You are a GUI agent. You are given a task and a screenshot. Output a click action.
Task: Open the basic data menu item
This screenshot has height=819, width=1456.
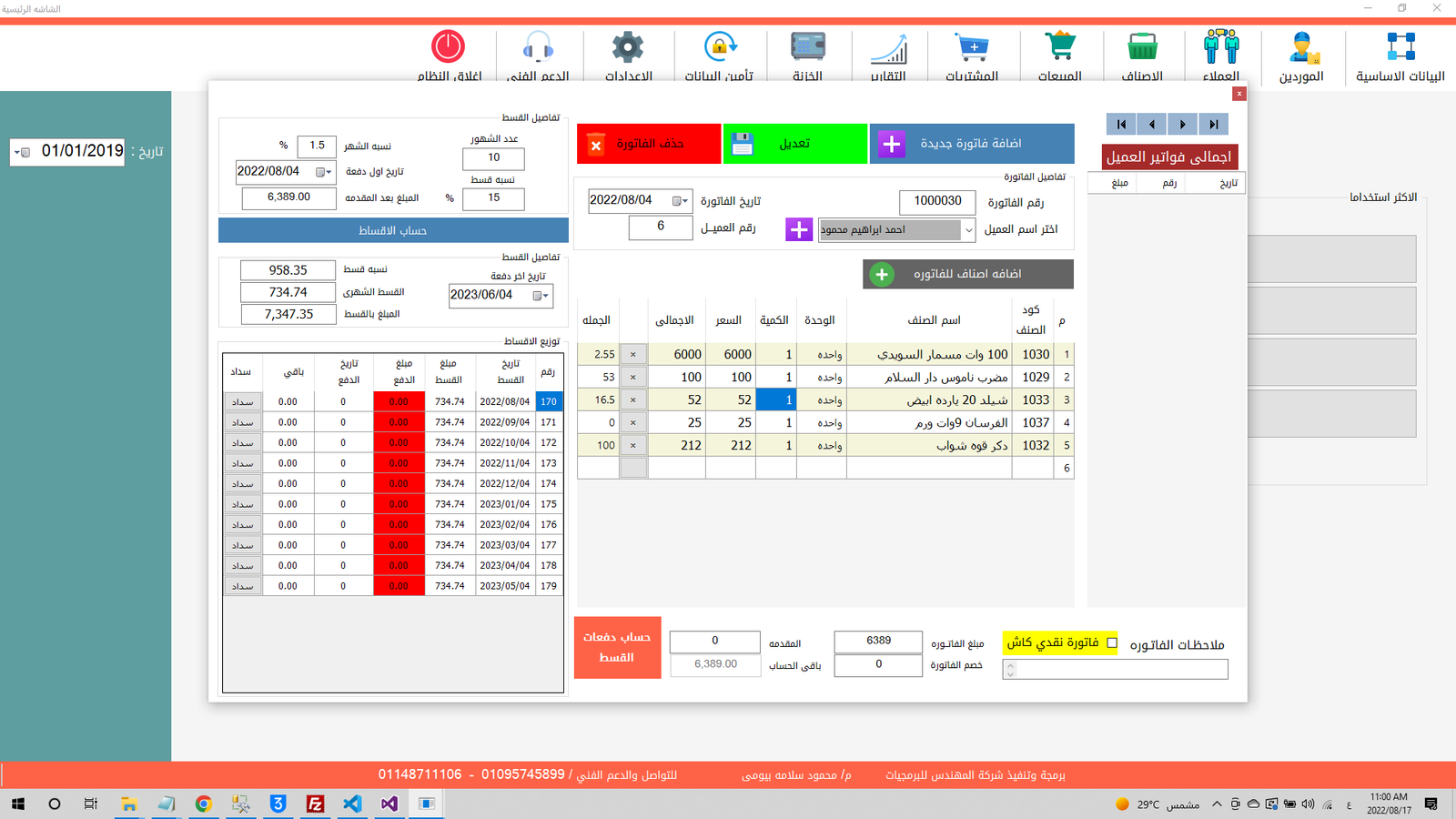(1400, 56)
